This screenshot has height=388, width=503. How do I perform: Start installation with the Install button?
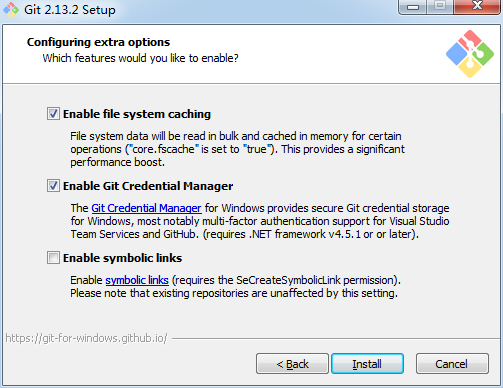(x=367, y=364)
